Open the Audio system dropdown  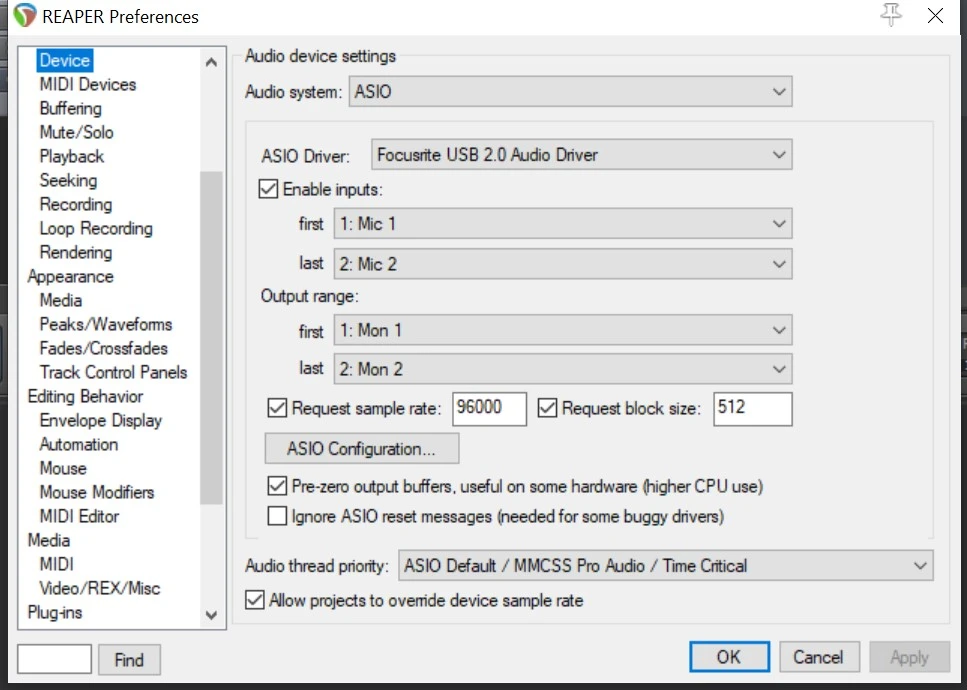click(x=571, y=92)
